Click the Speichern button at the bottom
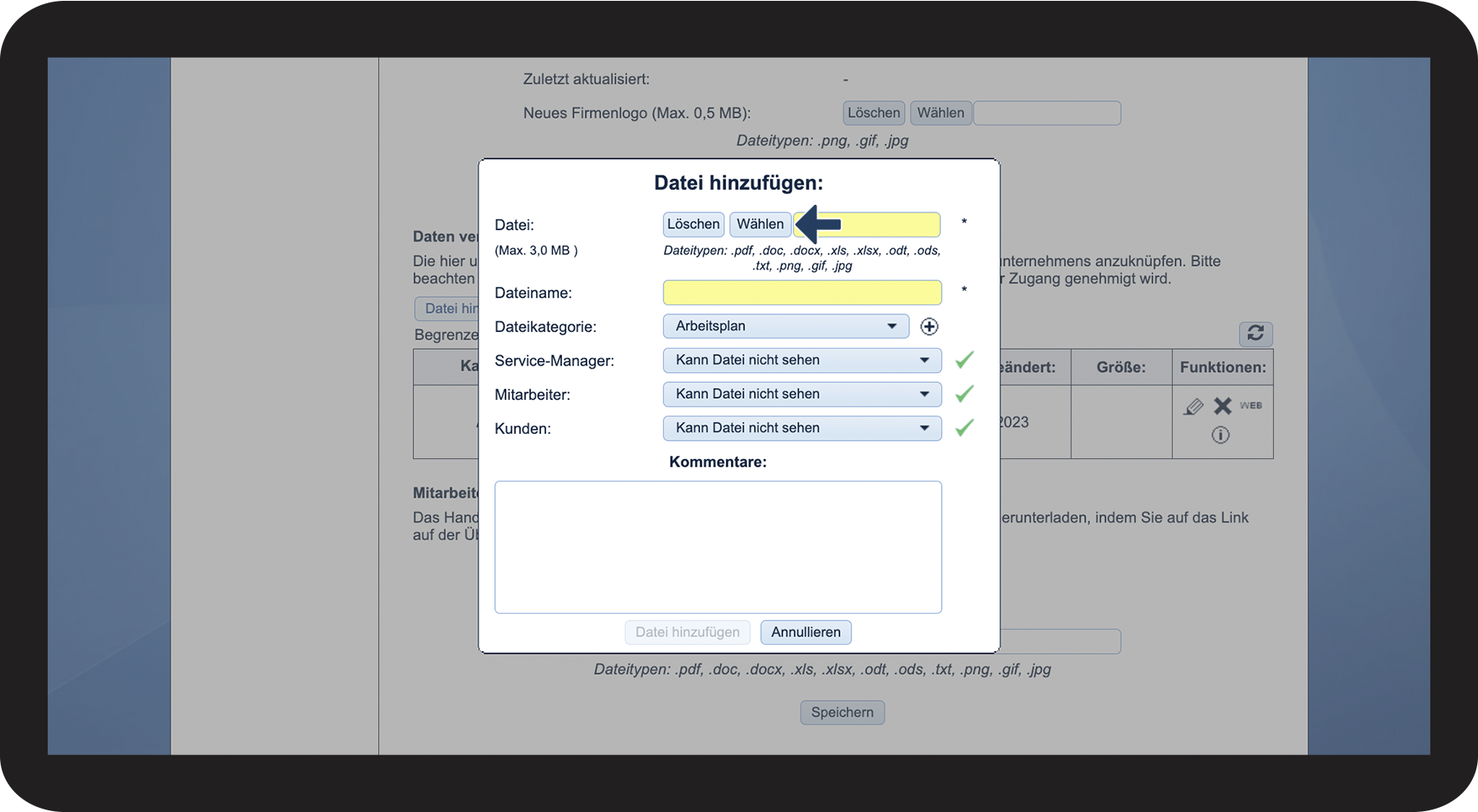This screenshot has height=812, width=1478. pos(841,712)
